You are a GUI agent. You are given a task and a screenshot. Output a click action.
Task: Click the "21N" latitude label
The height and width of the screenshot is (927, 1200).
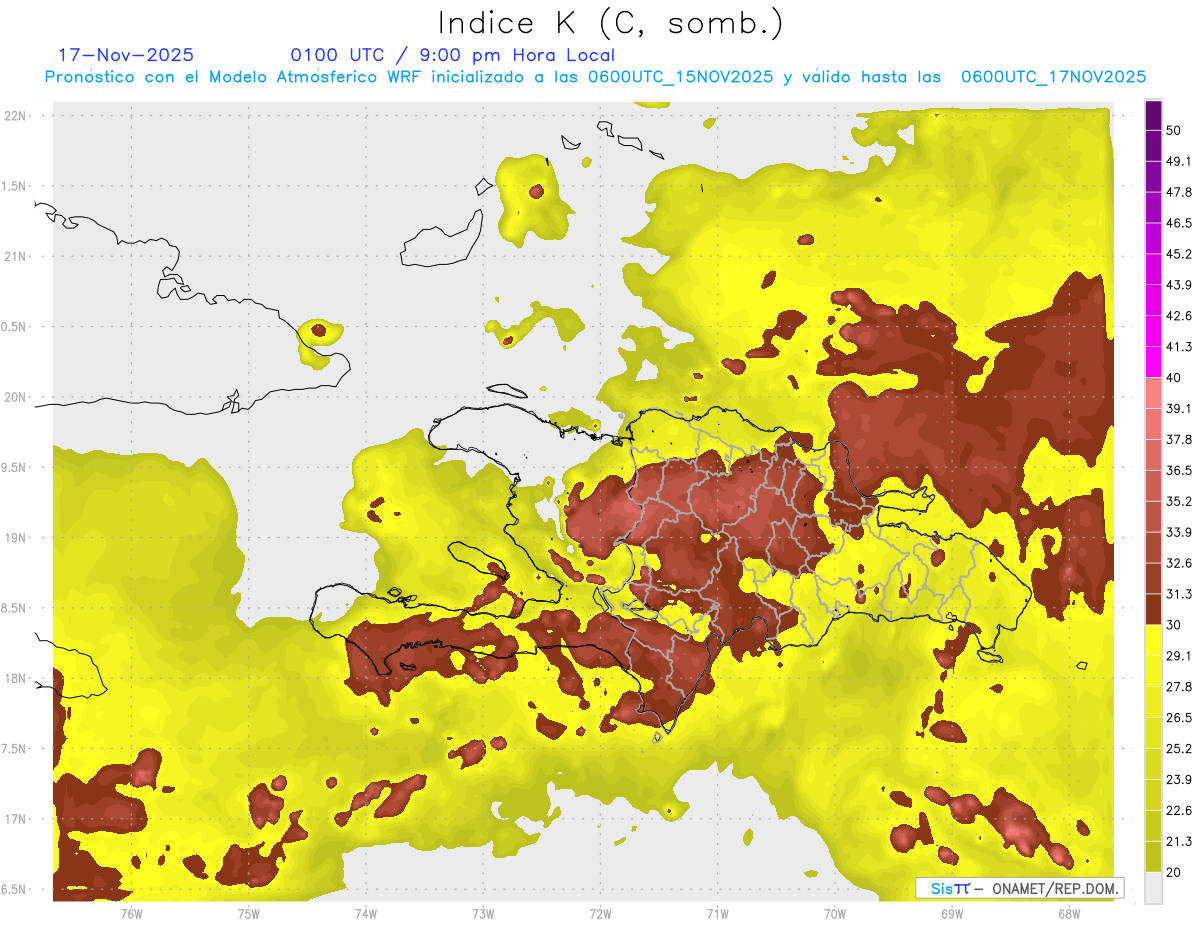[17, 257]
